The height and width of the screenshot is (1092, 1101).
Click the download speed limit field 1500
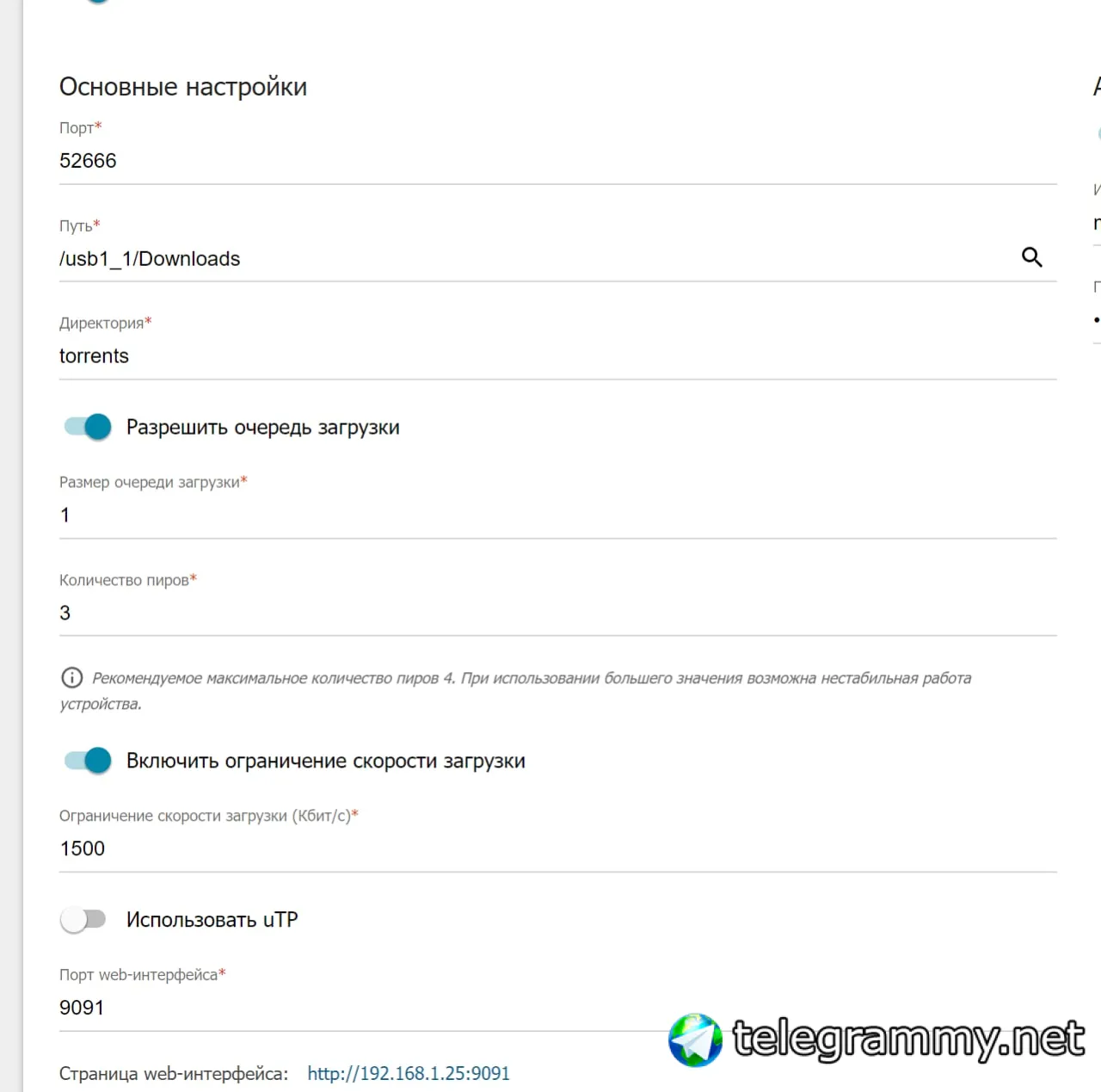pos(557,848)
